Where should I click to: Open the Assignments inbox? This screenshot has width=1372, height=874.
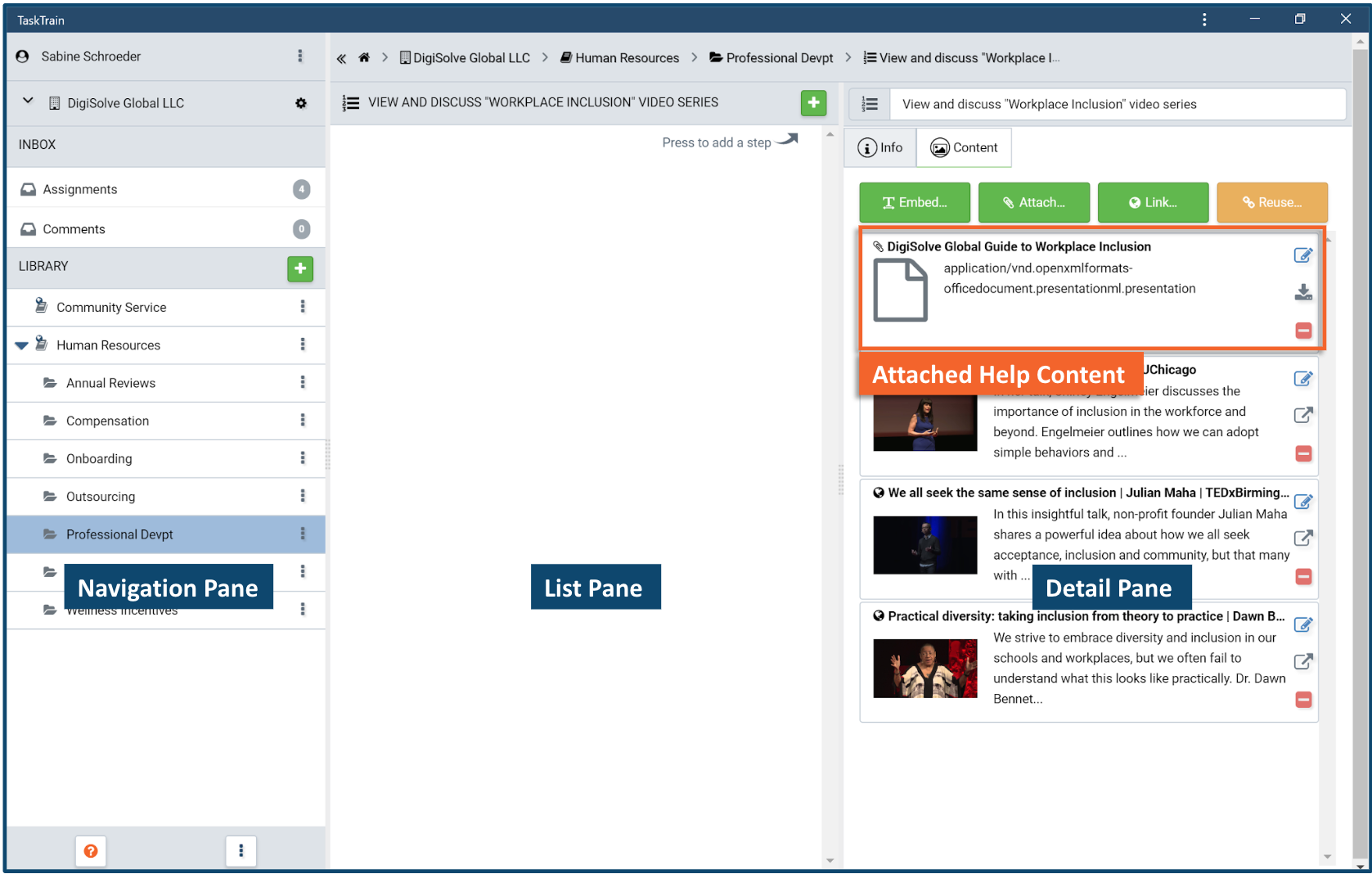coord(166,189)
